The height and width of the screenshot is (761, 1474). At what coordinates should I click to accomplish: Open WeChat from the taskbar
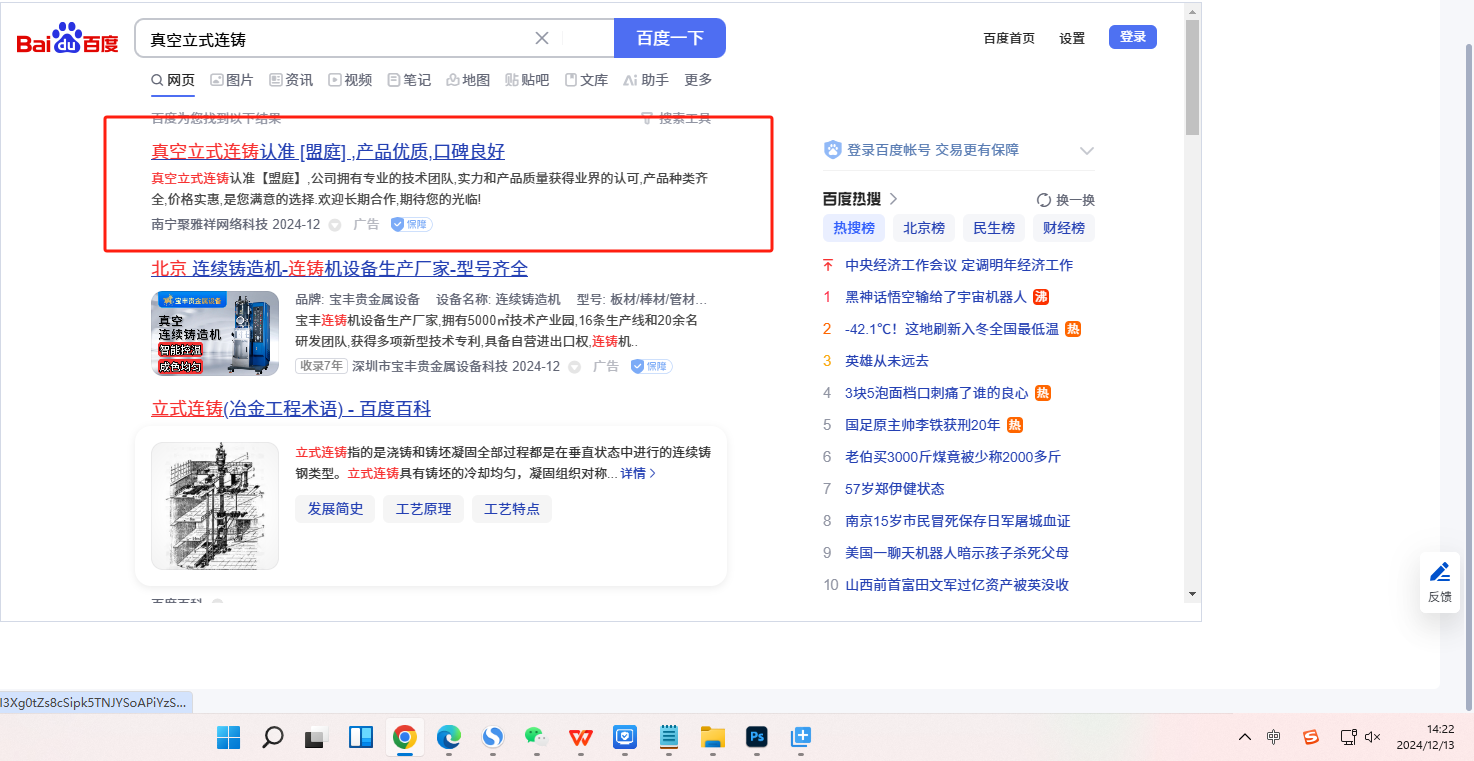click(x=537, y=738)
